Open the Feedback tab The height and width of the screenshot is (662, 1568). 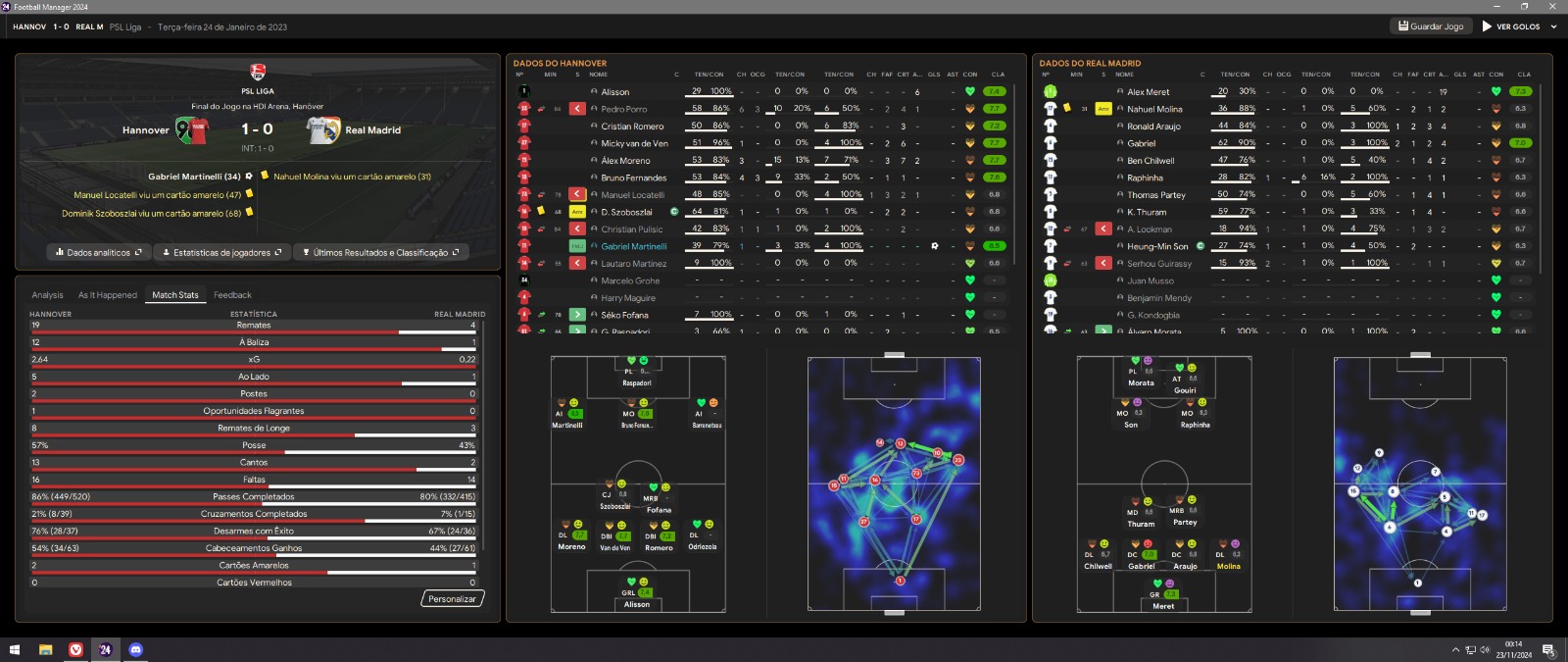click(232, 294)
